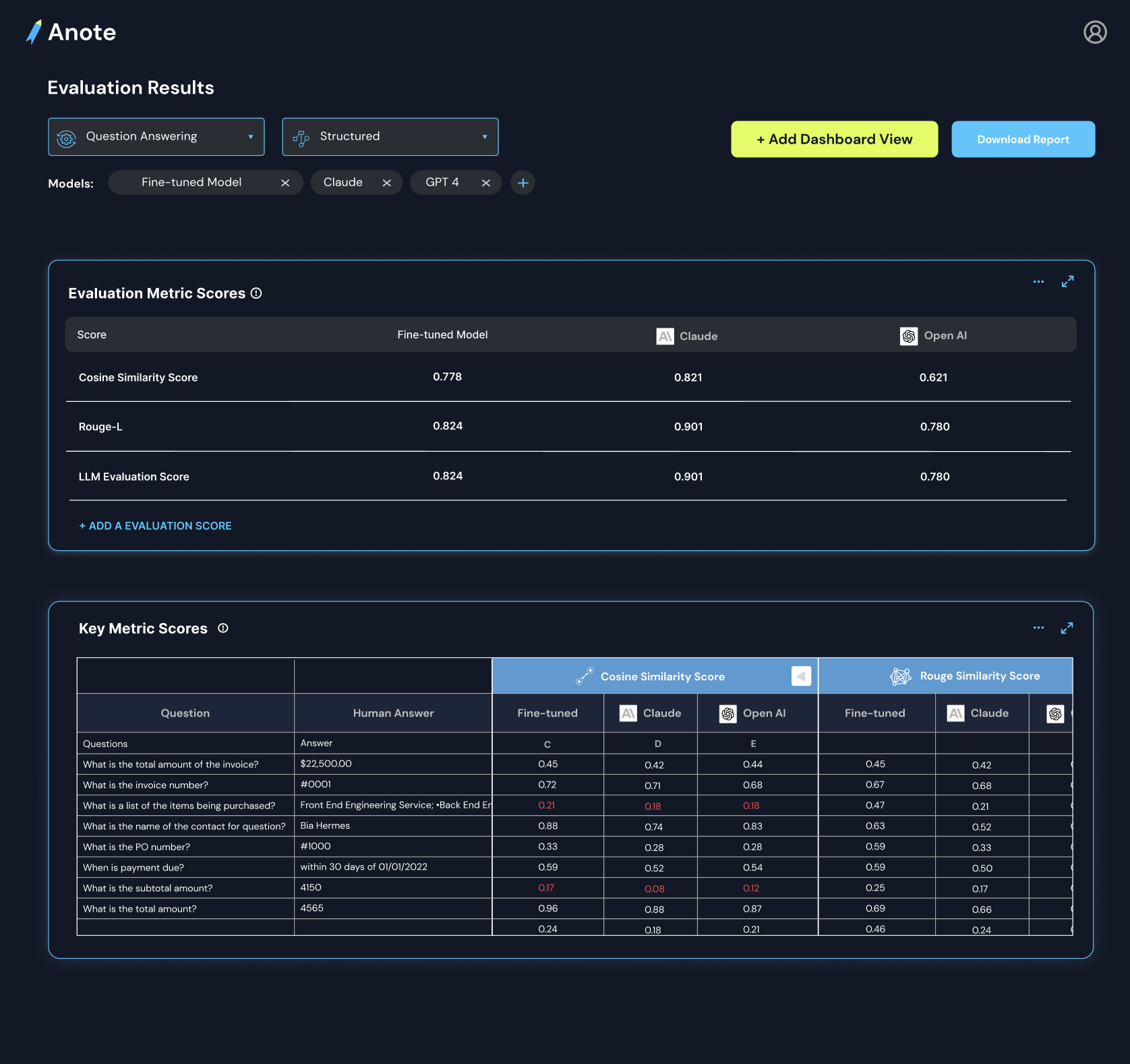Click Fine-tuned cosine value 0.96
The image size is (1130, 1064).
[x=548, y=908]
